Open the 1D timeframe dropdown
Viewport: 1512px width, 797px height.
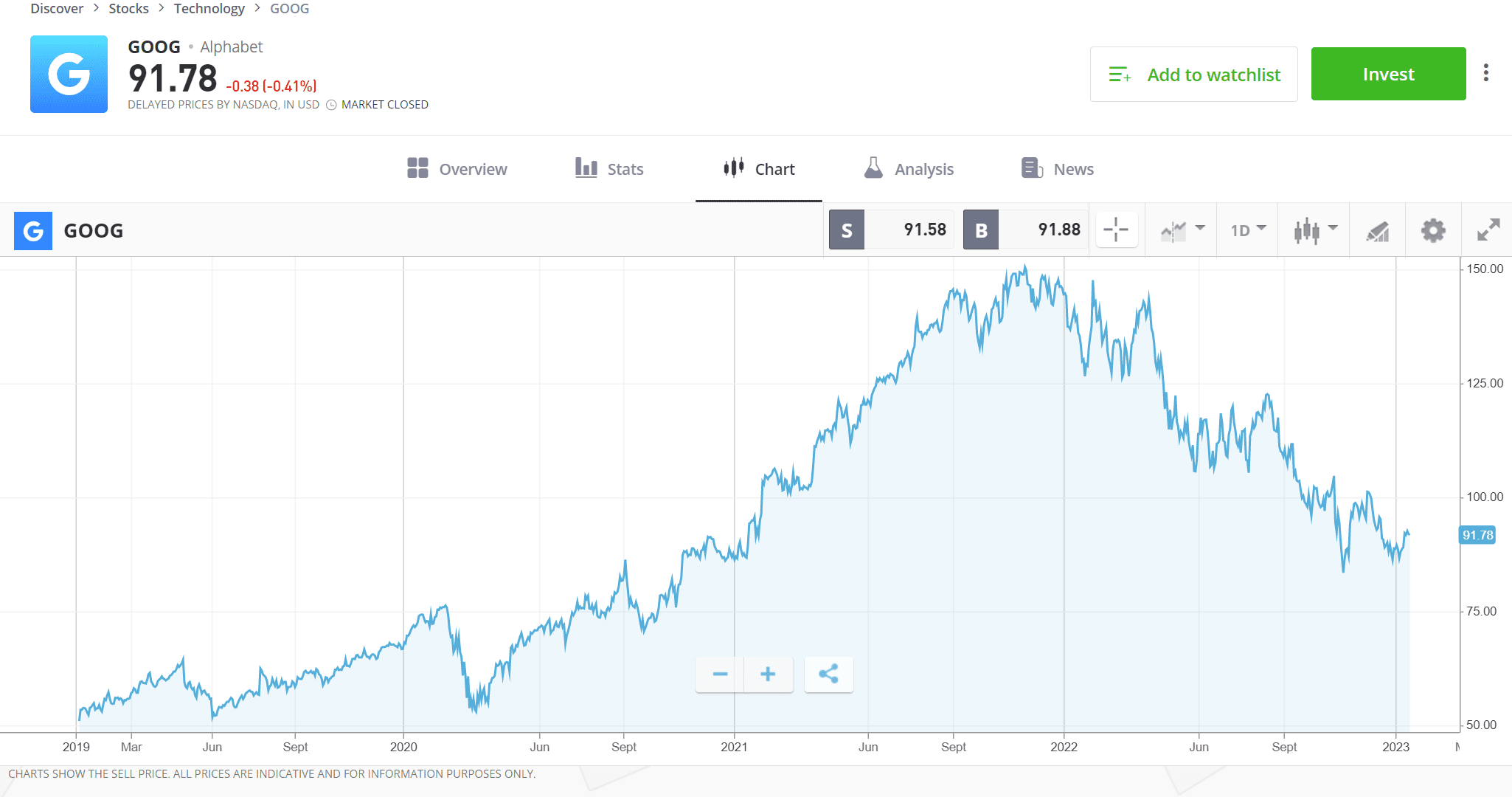coord(1246,230)
